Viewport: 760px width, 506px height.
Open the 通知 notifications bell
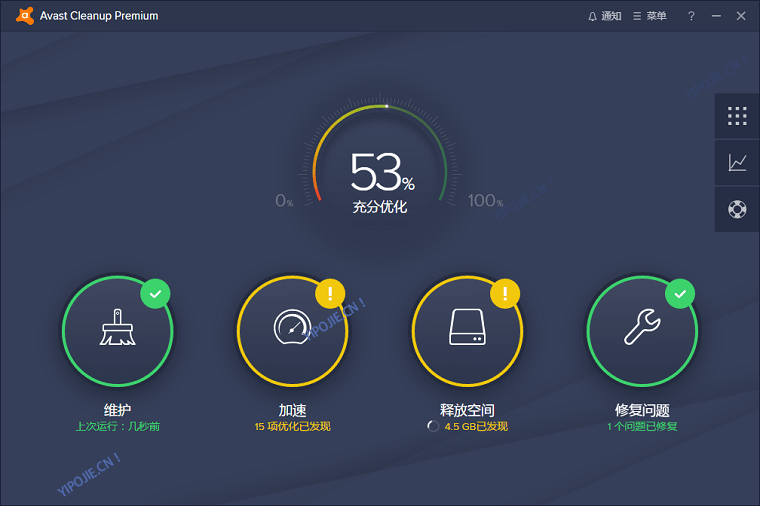[x=604, y=16]
